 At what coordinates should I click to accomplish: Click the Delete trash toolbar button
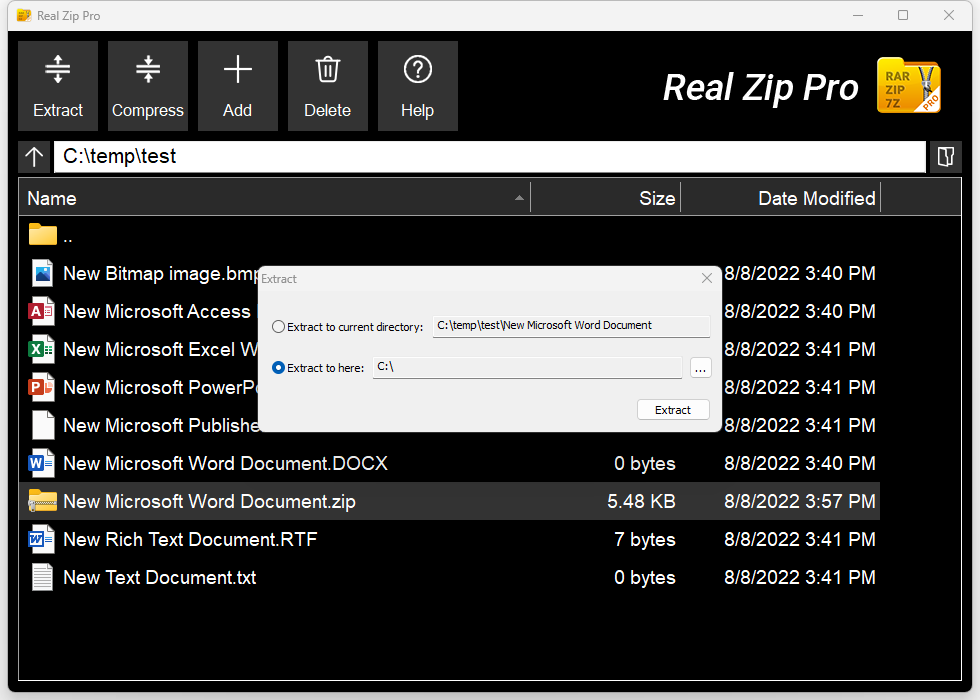tap(328, 86)
